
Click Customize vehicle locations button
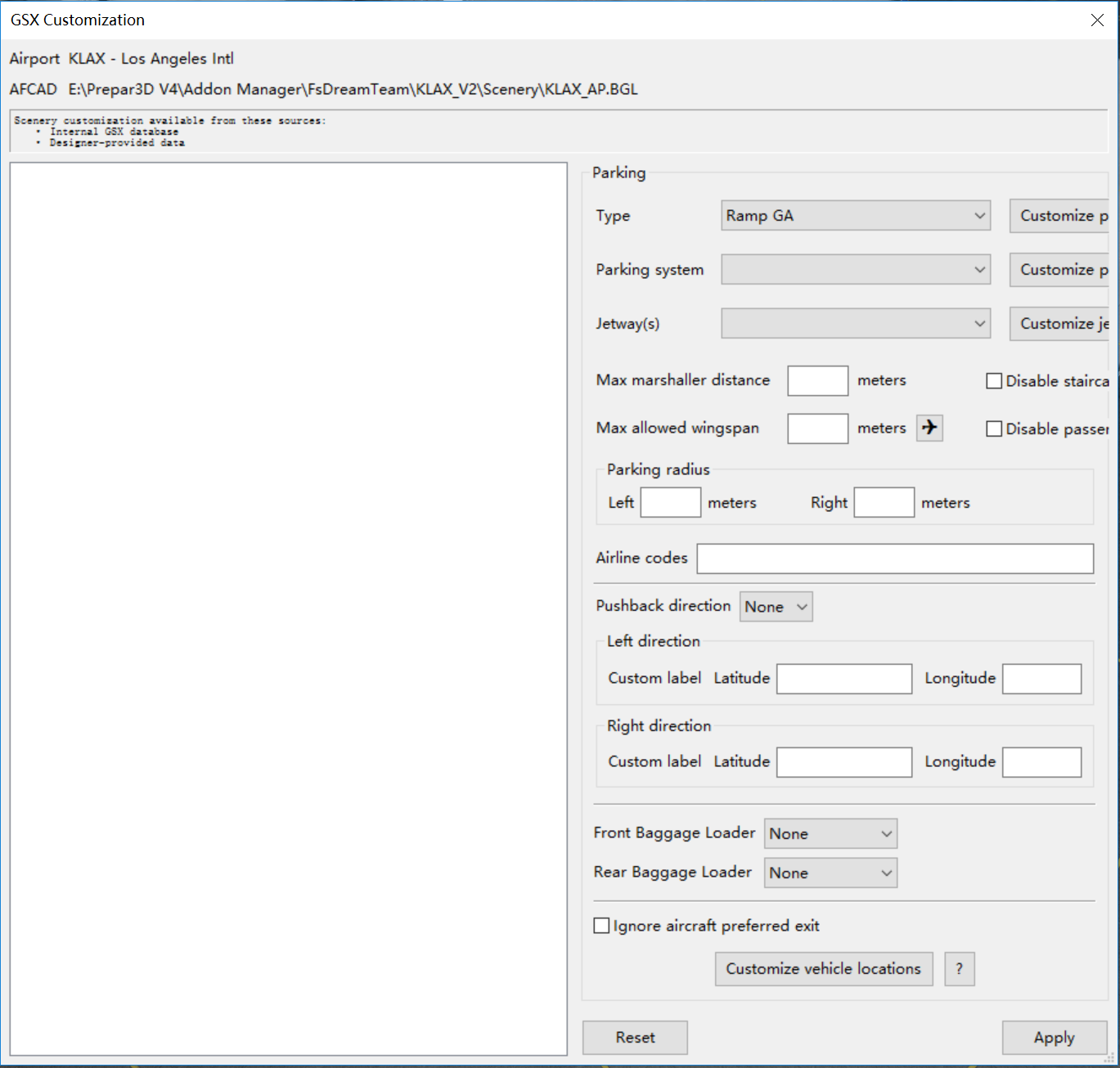coord(823,969)
